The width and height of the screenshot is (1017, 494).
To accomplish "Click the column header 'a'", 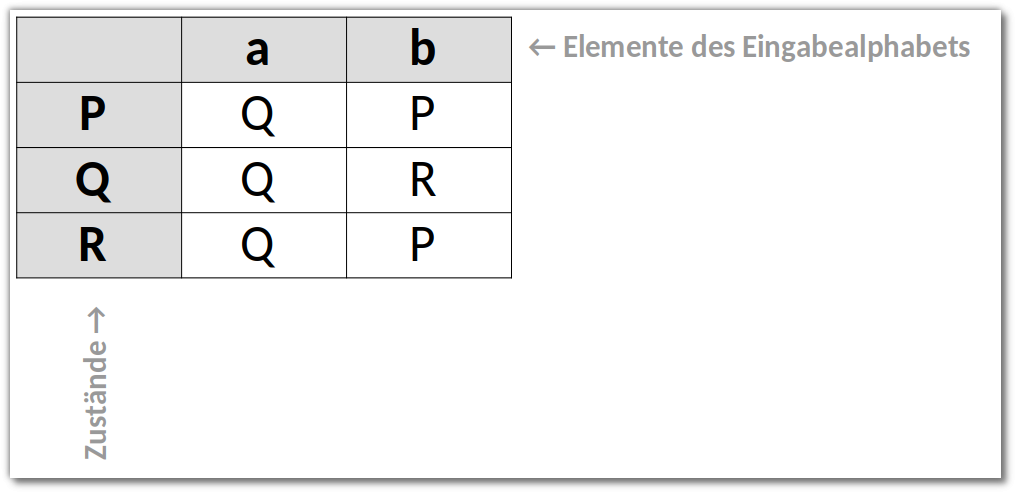I will click(264, 50).
